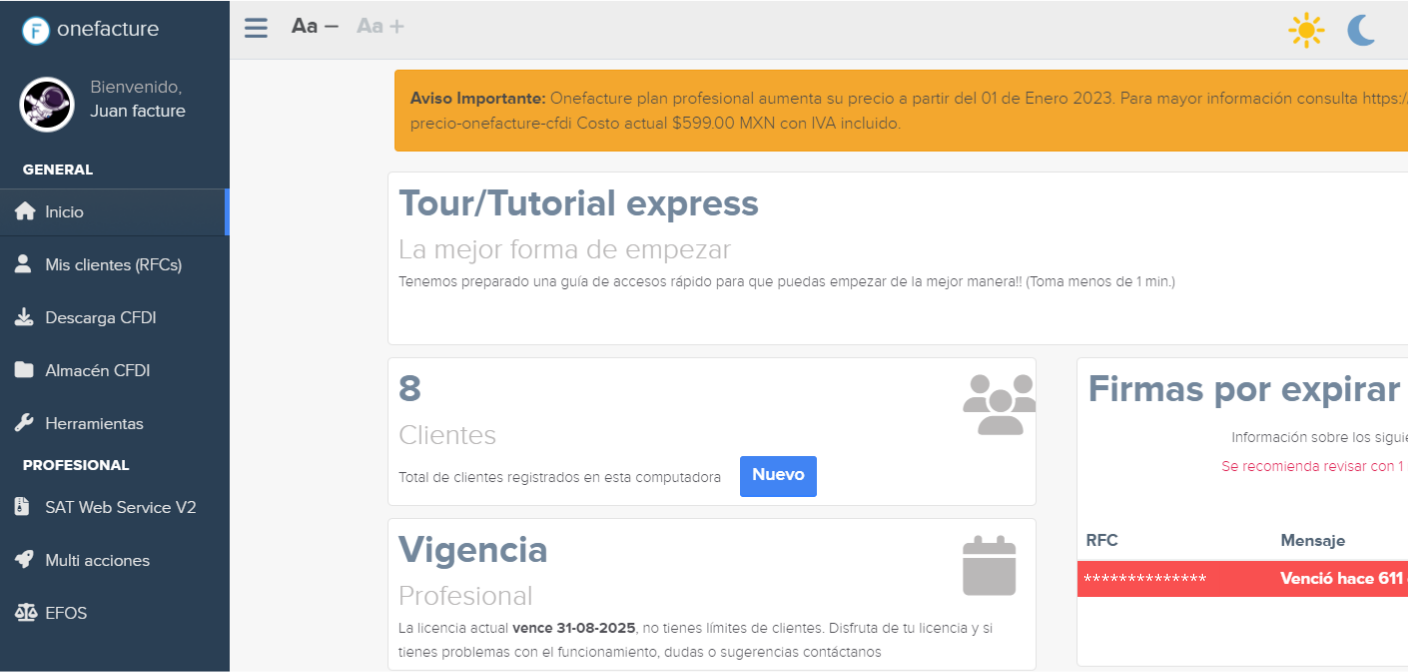
Task: Open Inicio from the sidebar
Action: pos(64,212)
